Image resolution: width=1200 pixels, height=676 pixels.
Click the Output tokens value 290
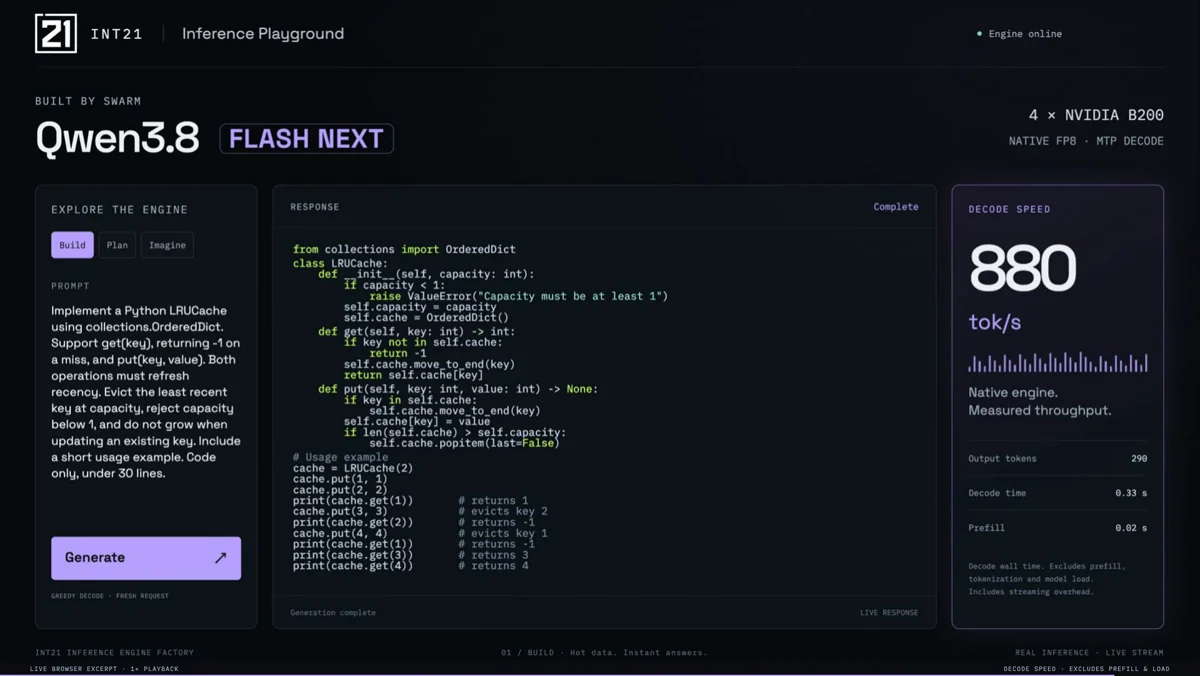(1139, 459)
